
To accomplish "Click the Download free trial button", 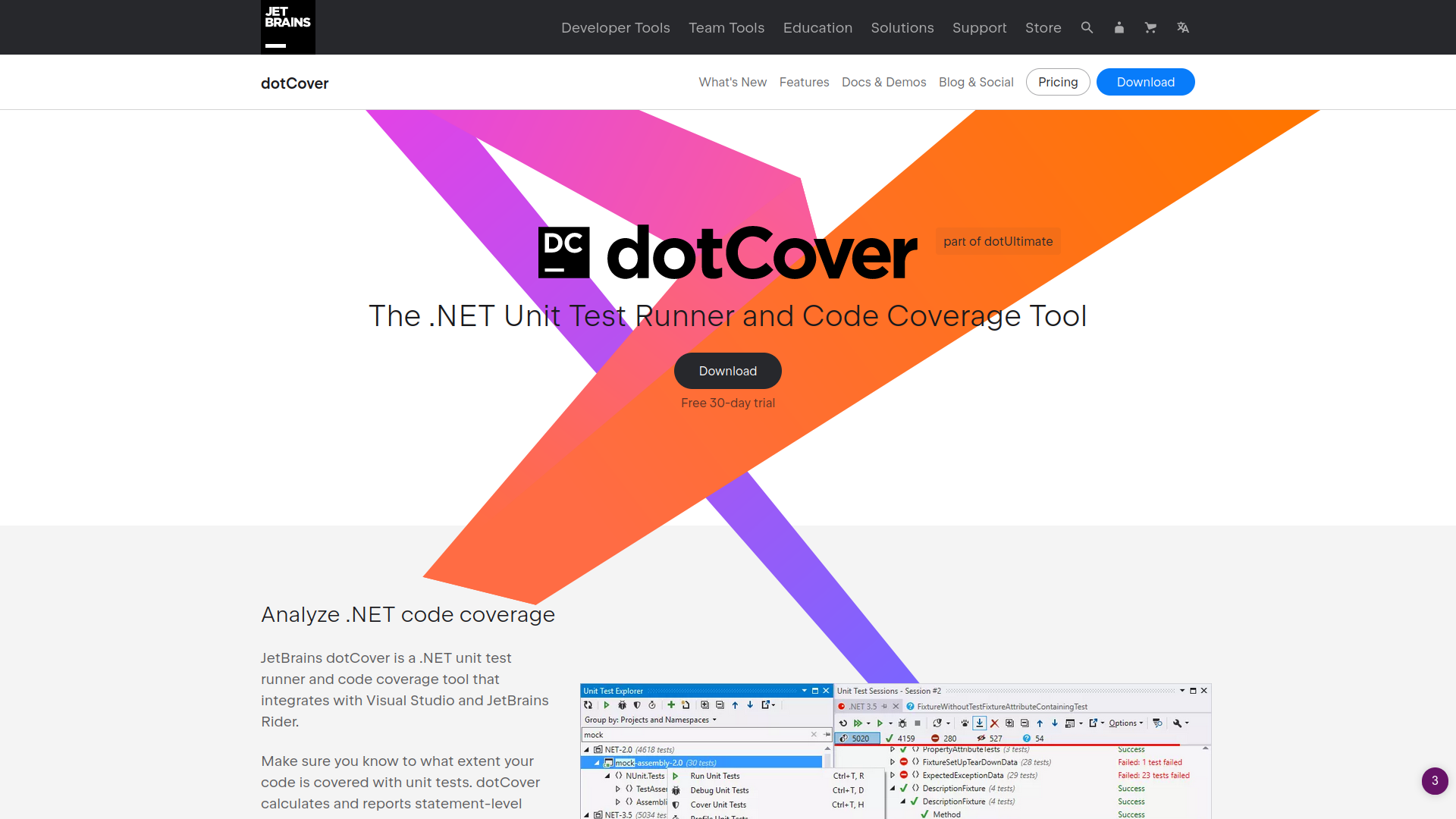I will point(727,371).
